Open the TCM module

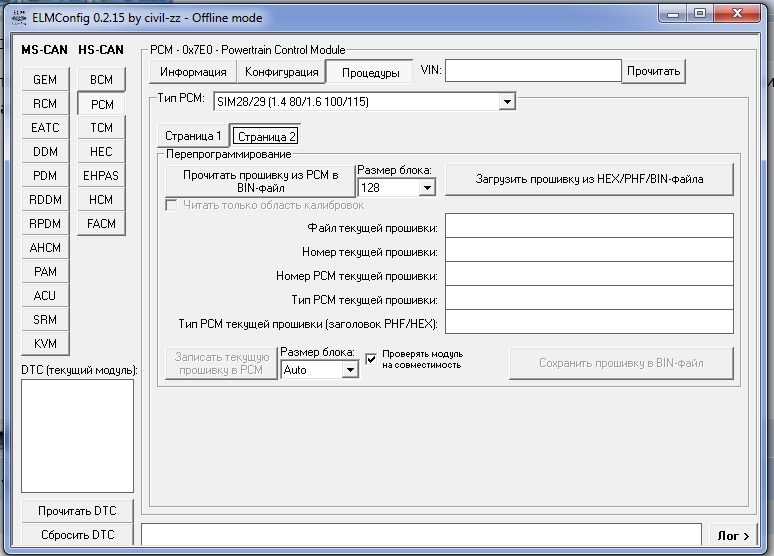point(101,127)
